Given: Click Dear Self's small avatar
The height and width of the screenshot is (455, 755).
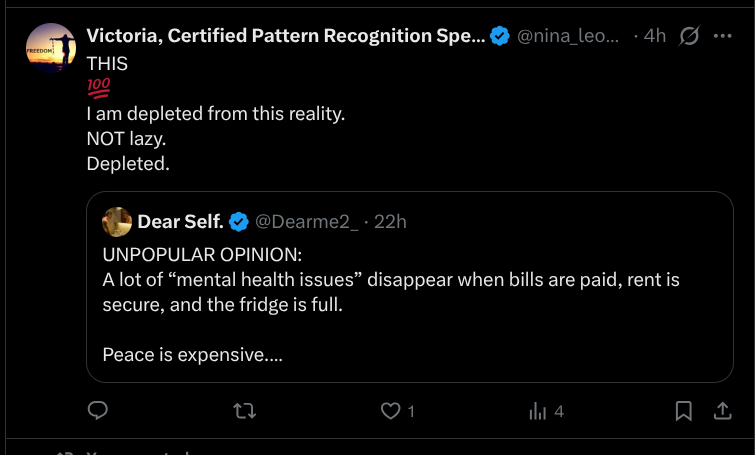Looking at the screenshot, I should click(117, 221).
